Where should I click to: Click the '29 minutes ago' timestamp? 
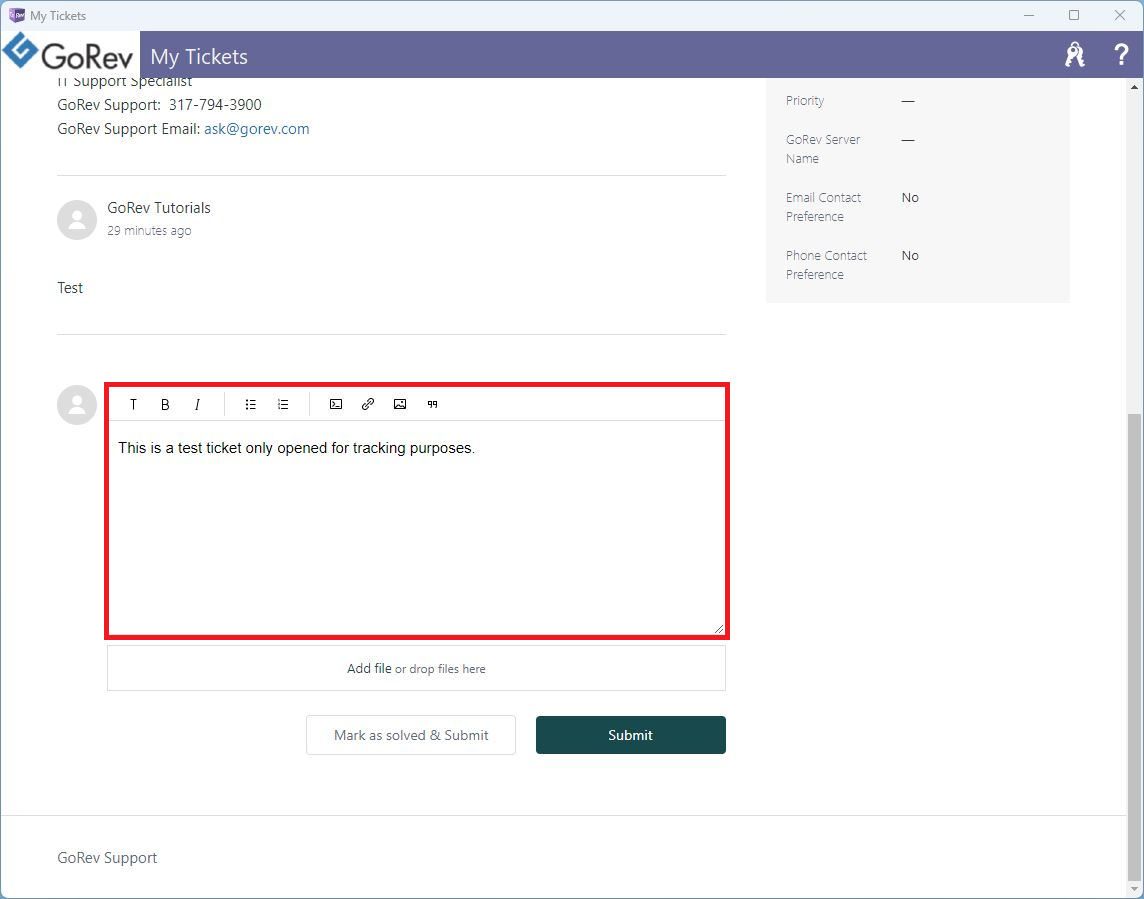(150, 231)
